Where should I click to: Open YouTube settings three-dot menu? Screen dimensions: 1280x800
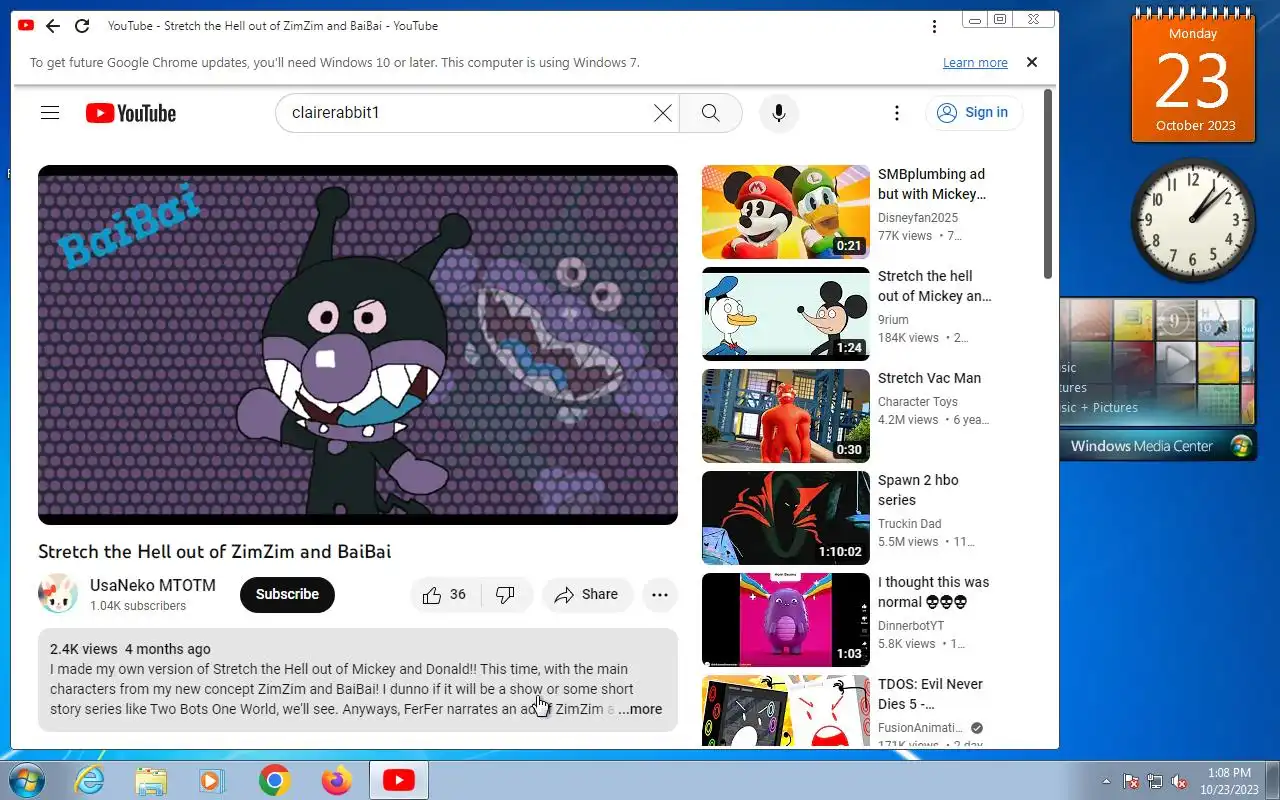(897, 113)
